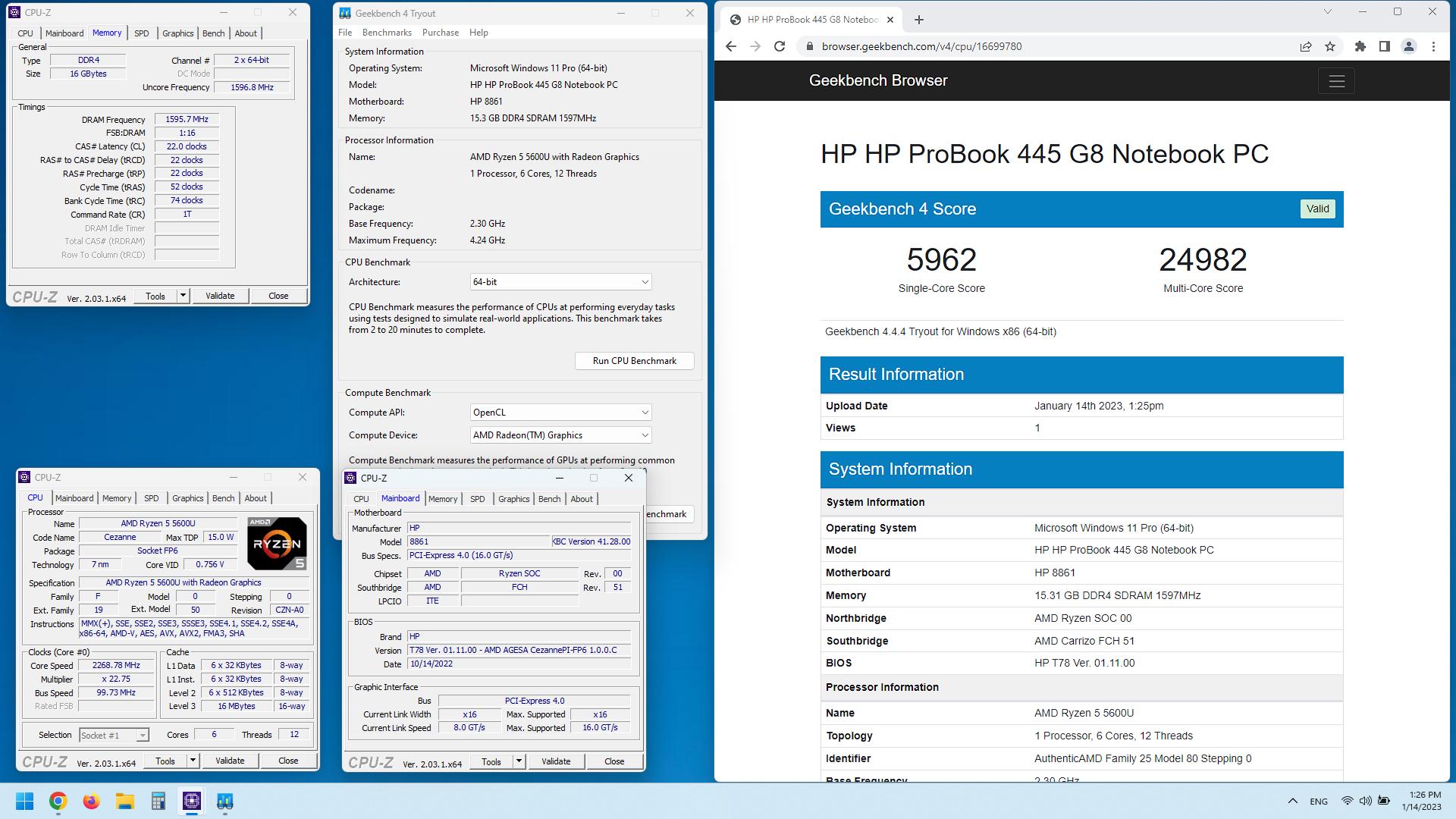Click BIOS version T78 field
Viewport: 1456px width, 819px height.
519,651
